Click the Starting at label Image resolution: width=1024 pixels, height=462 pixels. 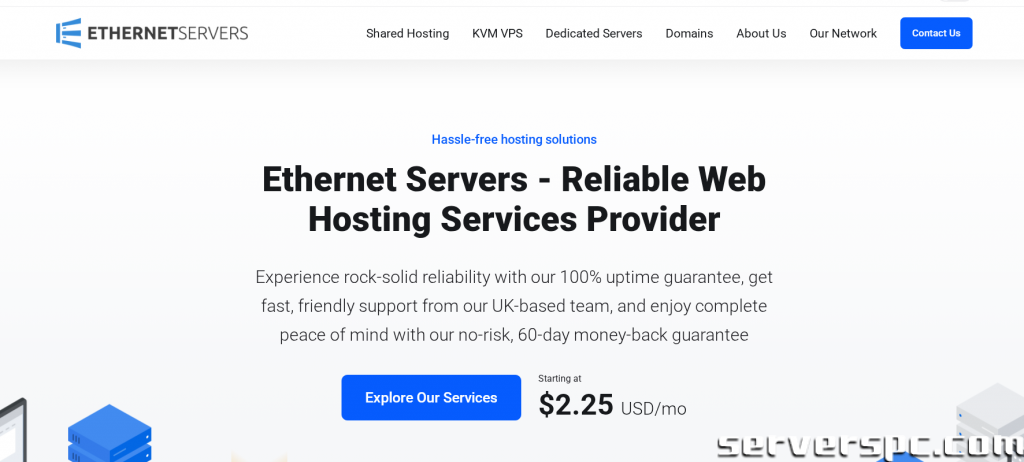pos(560,378)
